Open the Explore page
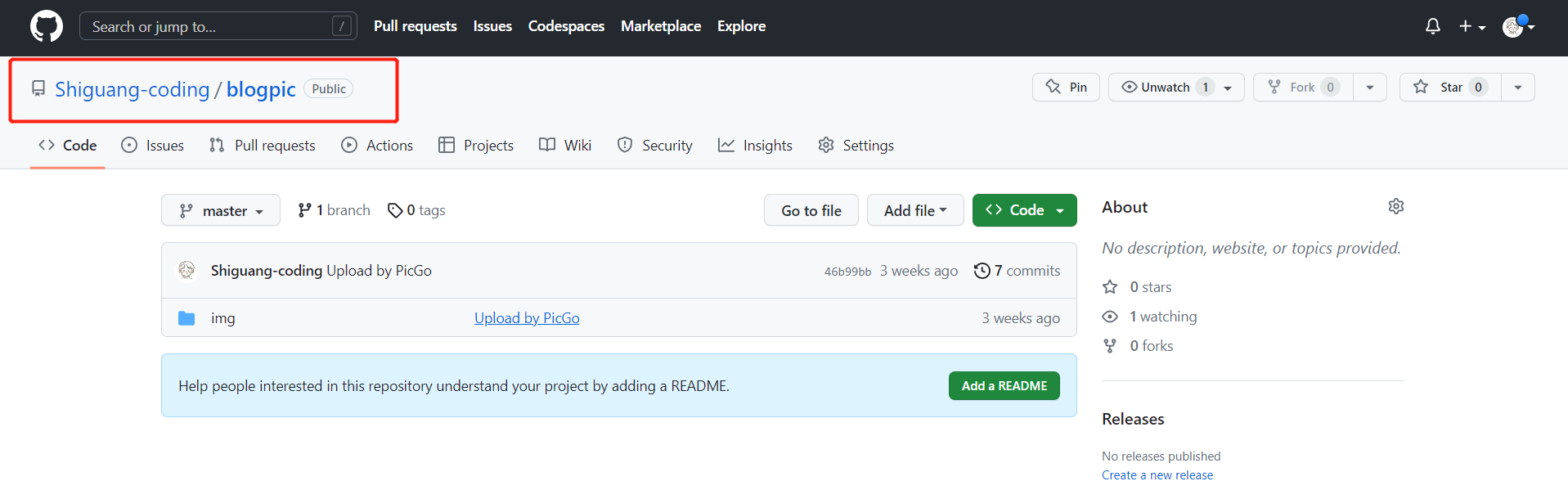 tap(741, 26)
